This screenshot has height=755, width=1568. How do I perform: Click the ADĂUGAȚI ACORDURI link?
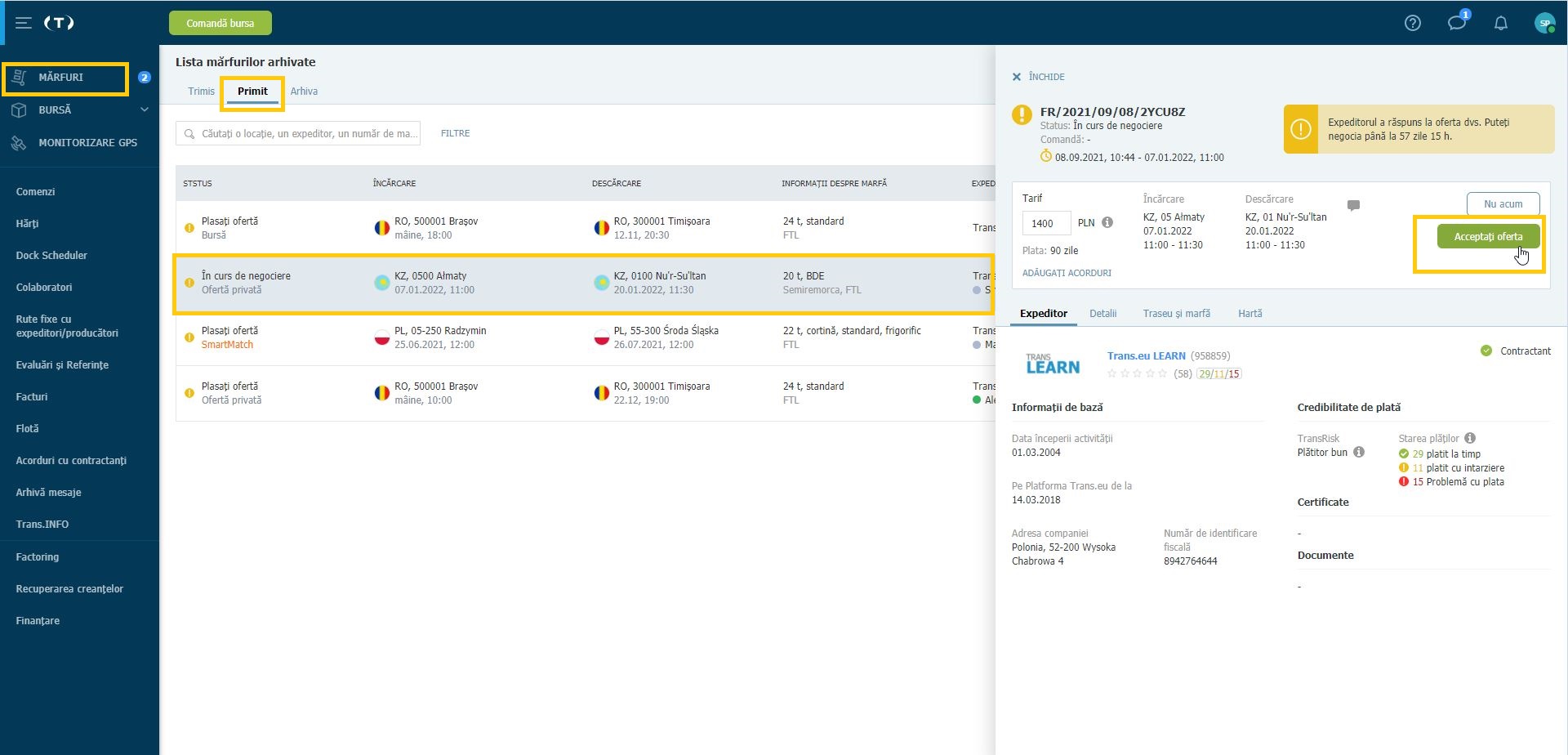pyautogui.click(x=1067, y=273)
